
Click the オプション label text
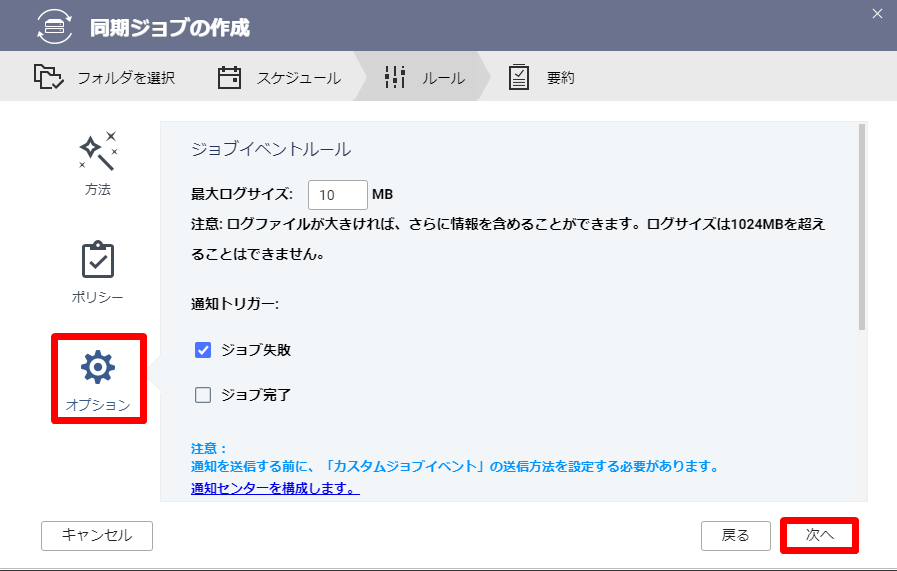pos(98,405)
